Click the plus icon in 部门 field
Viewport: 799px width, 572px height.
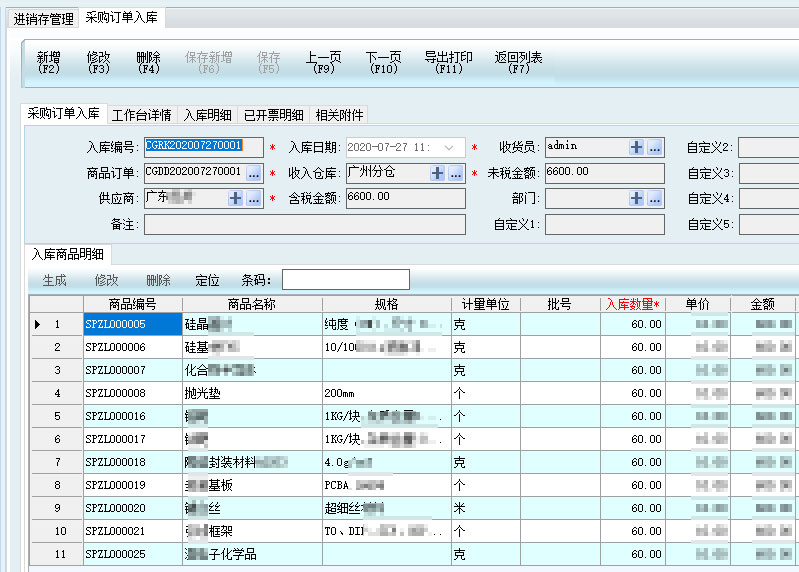pyautogui.click(x=636, y=198)
